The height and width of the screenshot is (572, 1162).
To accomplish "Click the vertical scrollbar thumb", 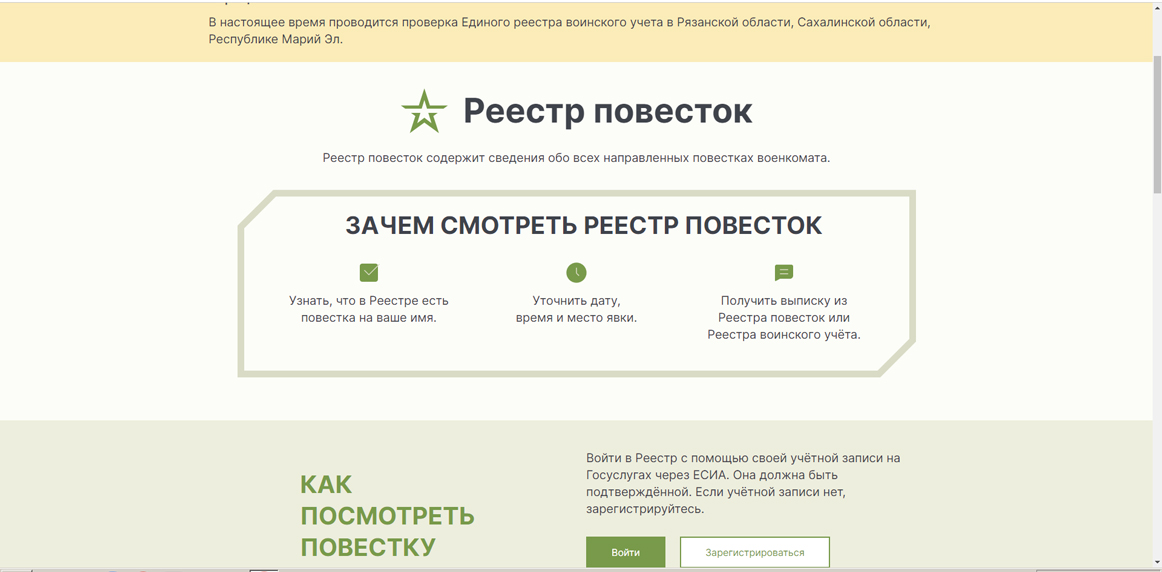I will click(1157, 126).
